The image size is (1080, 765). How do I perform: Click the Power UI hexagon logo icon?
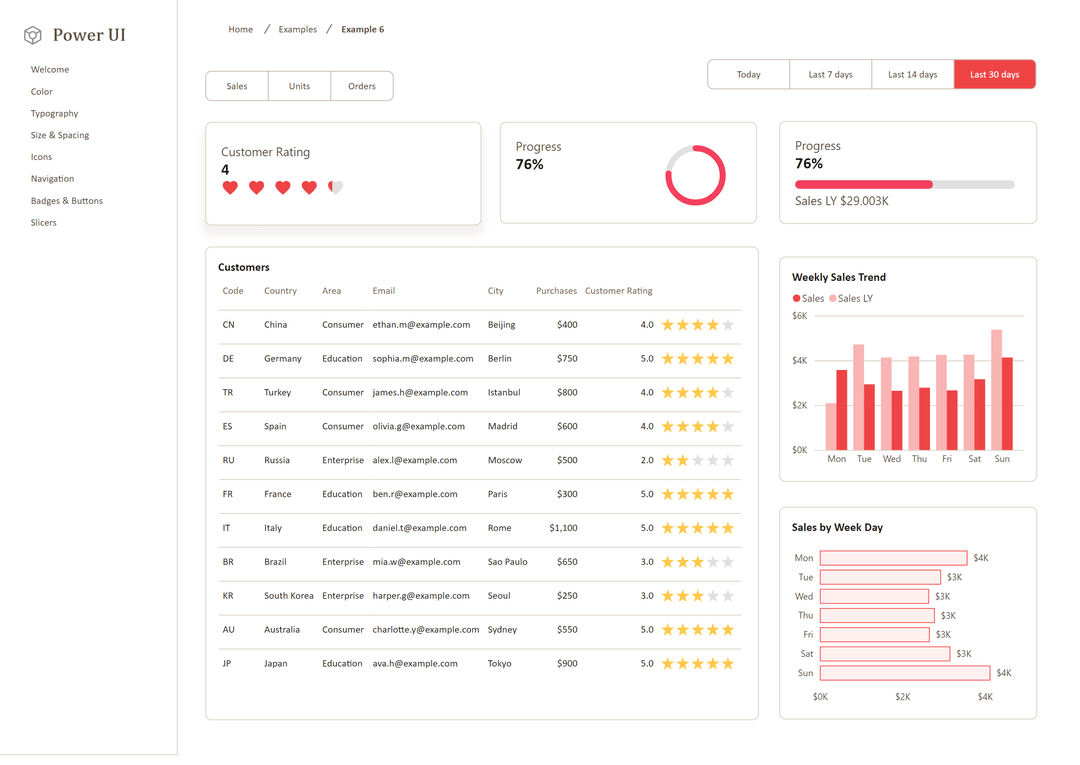pyautogui.click(x=32, y=34)
